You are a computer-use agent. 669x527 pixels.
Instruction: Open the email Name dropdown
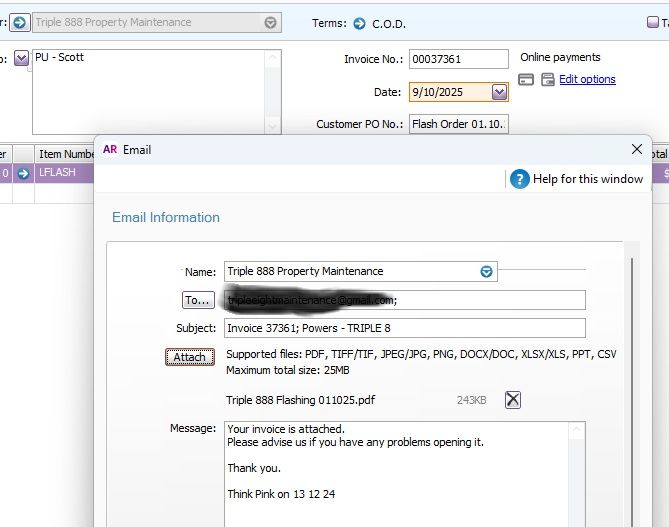[x=486, y=271]
